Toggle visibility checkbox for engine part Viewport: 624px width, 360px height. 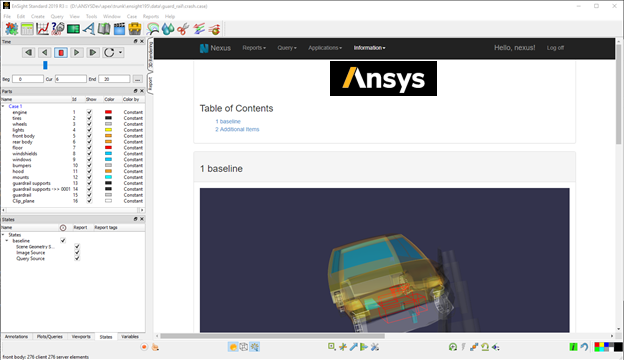89,112
